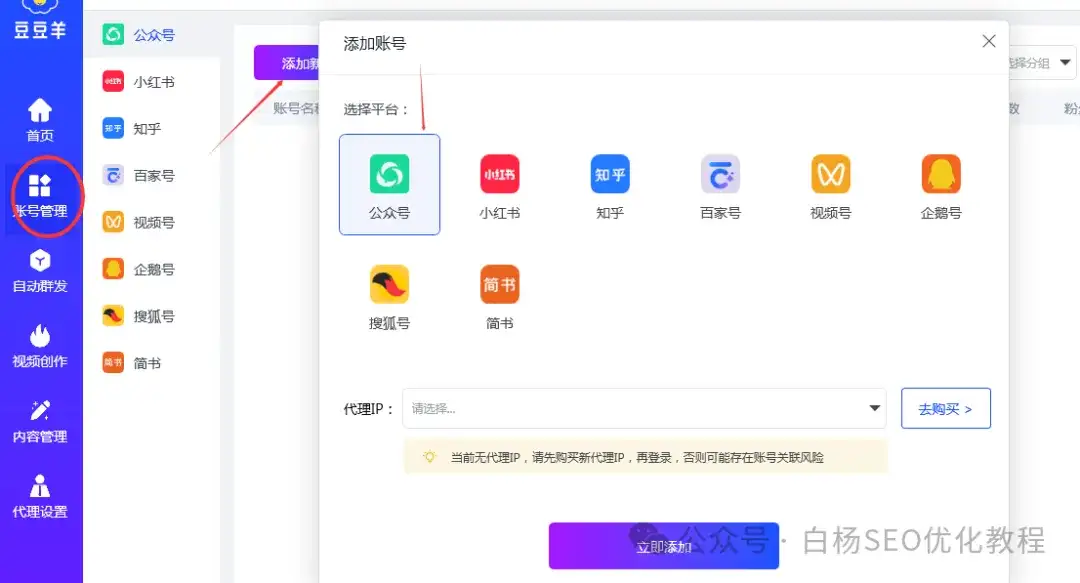Image resolution: width=1080 pixels, height=583 pixels.
Task: Click the 豆豆羊 logo at top left
Action: pos(40,19)
